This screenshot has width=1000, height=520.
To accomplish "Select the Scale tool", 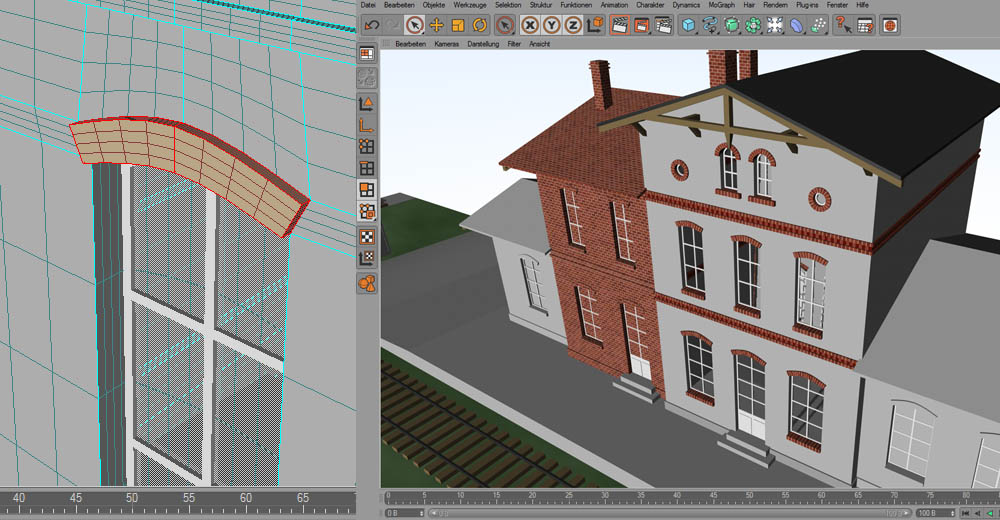I will tap(458, 25).
